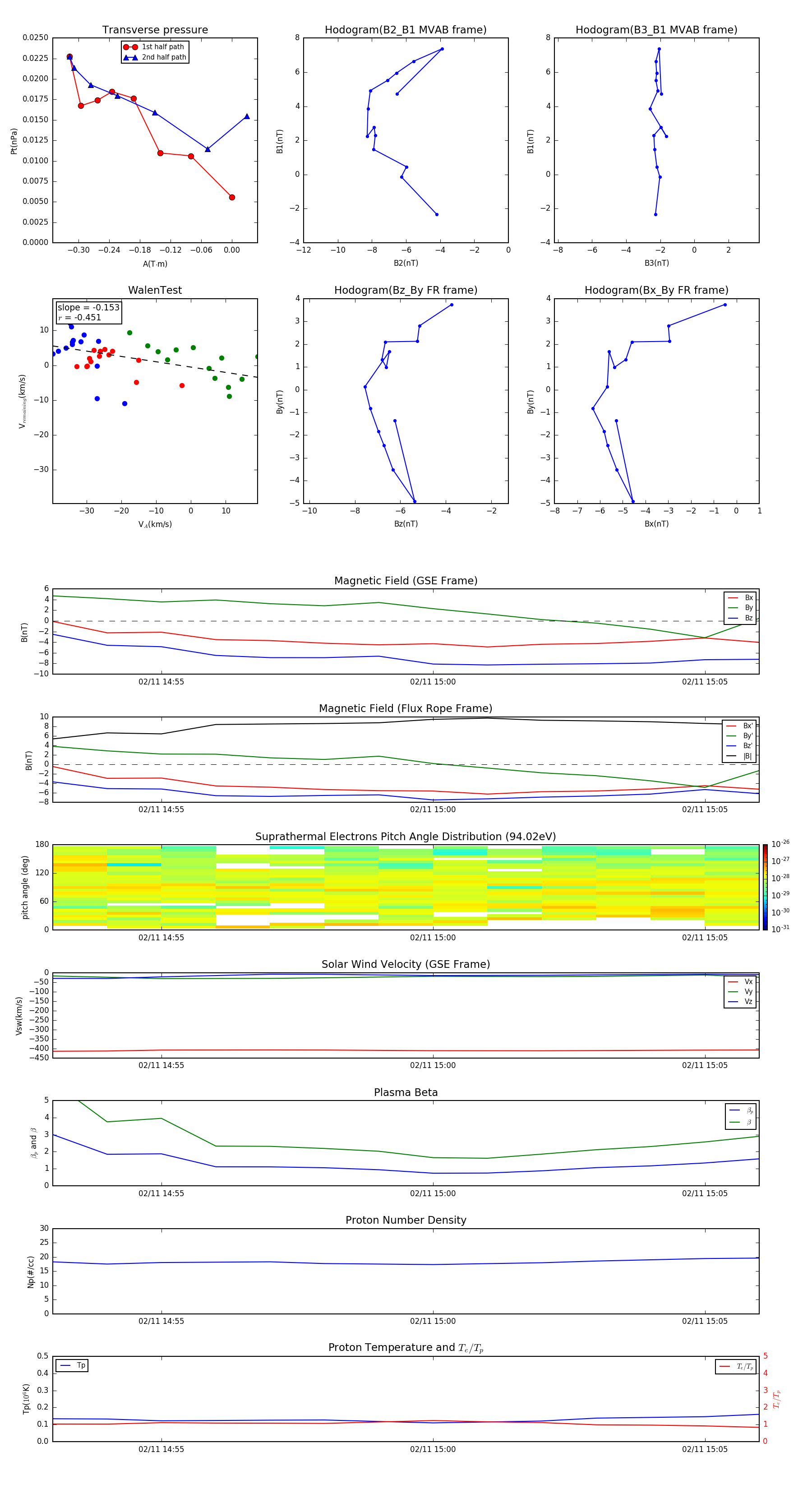Click "02/11 15:05" tick under Proton Number Density
Image resolution: width=812 pixels, height=1489 pixels.
[705, 1321]
